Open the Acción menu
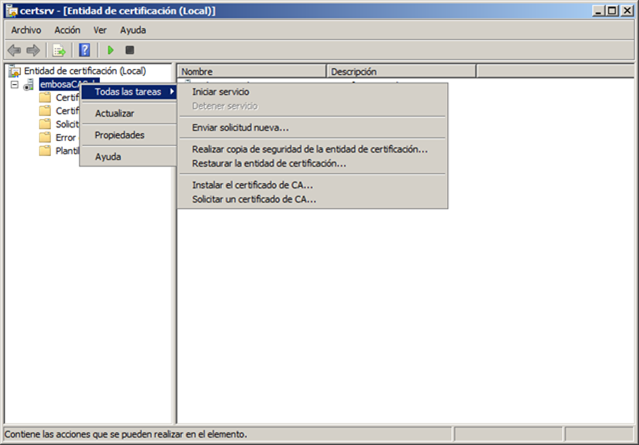 (67, 30)
